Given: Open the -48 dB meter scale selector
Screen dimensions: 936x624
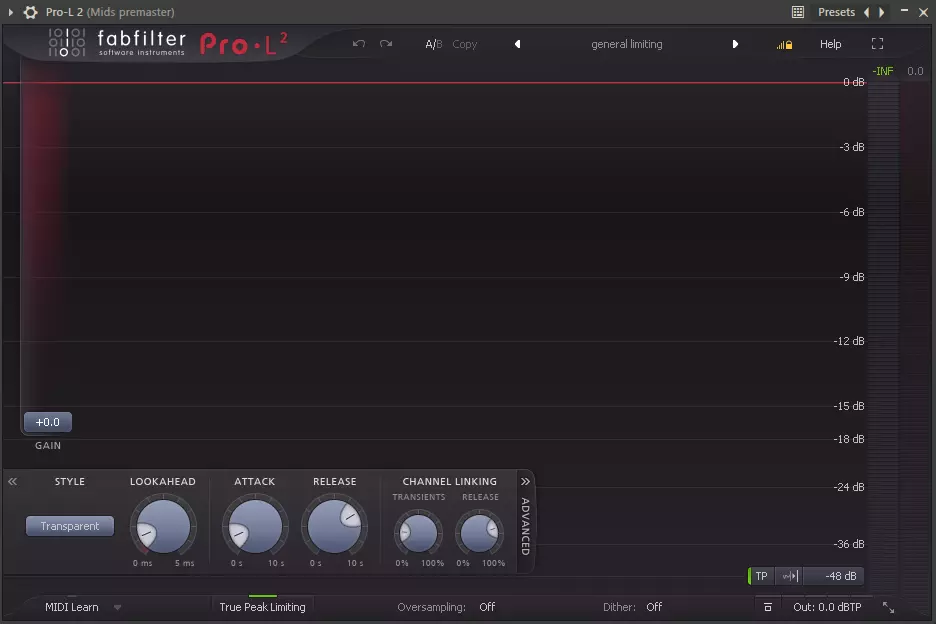Looking at the screenshot, I should click(834, 576).
